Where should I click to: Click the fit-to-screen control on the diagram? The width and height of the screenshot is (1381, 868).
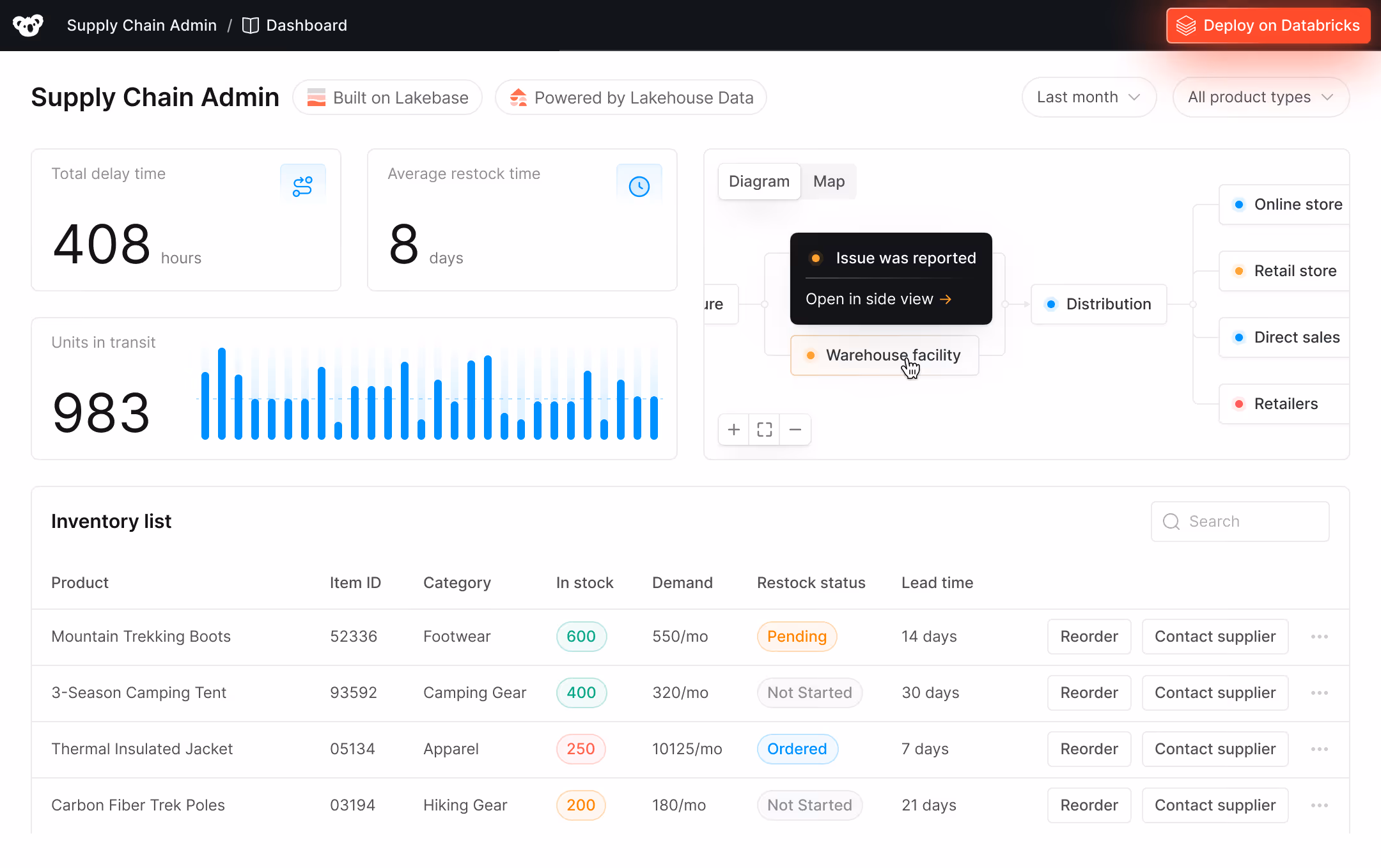click(763, 430)
